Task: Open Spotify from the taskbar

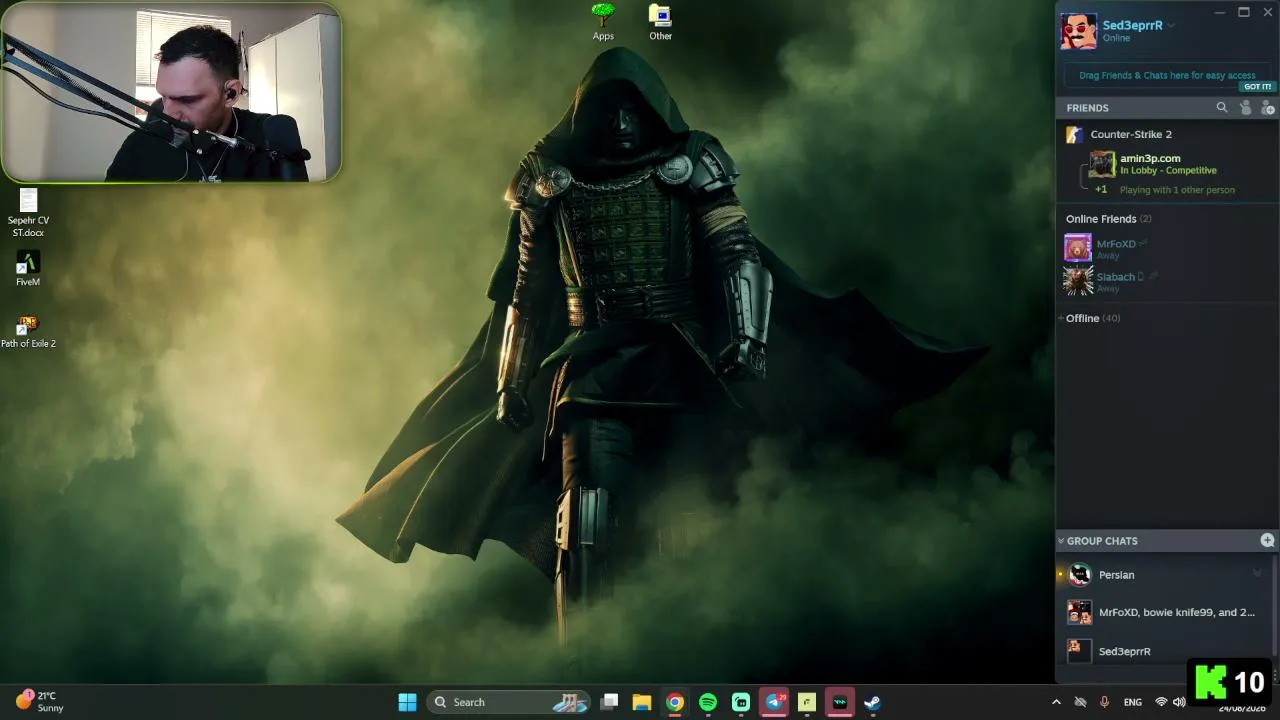Action: [x=708, y=702]
